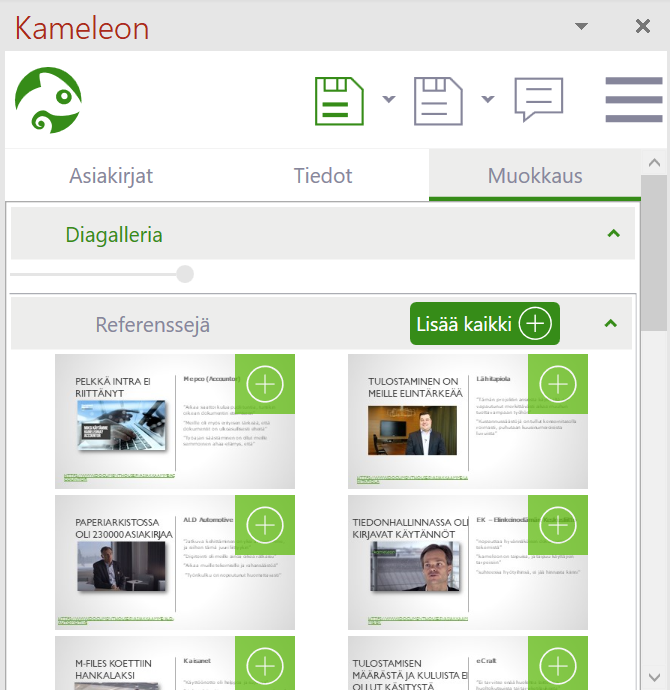The height and width of the screenshot is (690, 670).
Task: Click the Lisää kaikki button
Action: tap(484, 324)
